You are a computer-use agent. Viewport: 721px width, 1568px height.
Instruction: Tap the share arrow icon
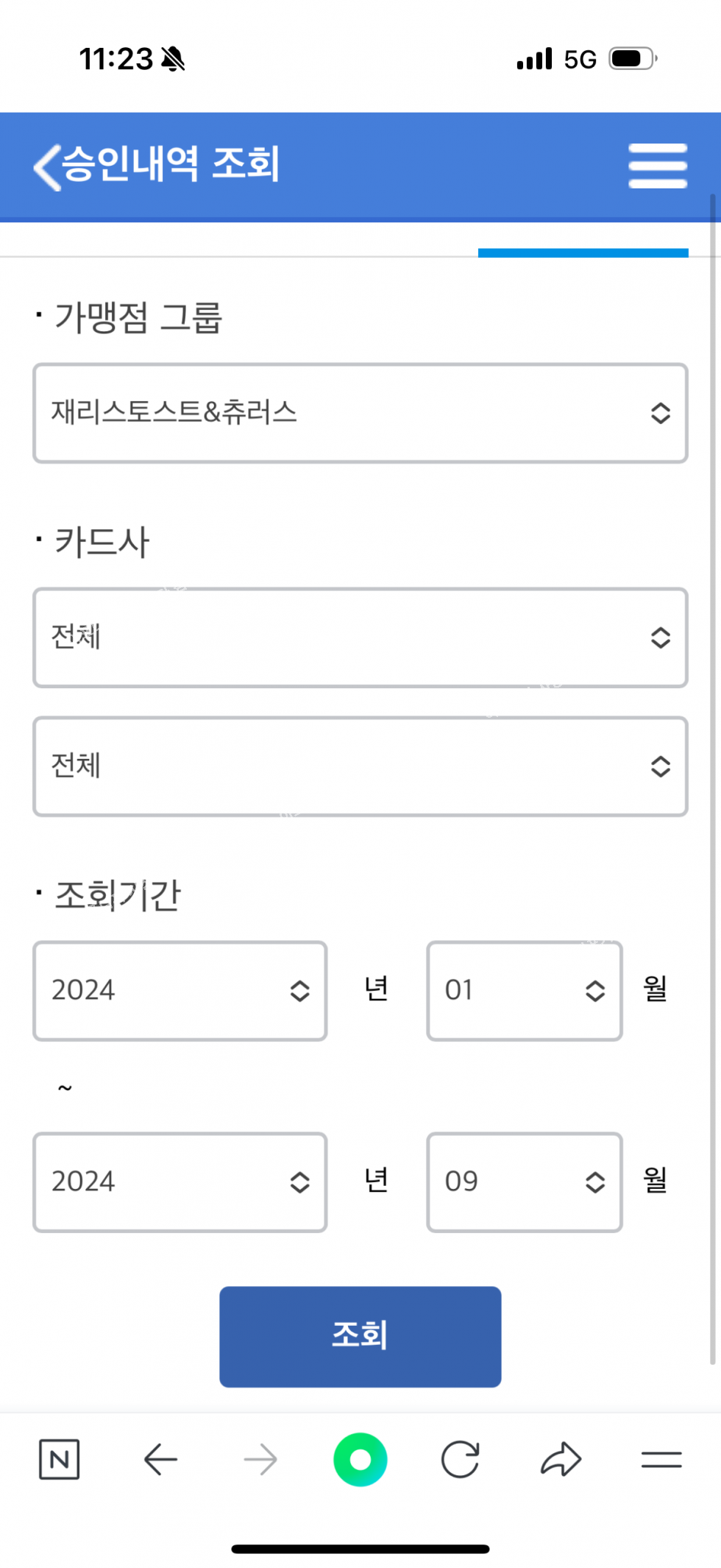(561, 1459)
